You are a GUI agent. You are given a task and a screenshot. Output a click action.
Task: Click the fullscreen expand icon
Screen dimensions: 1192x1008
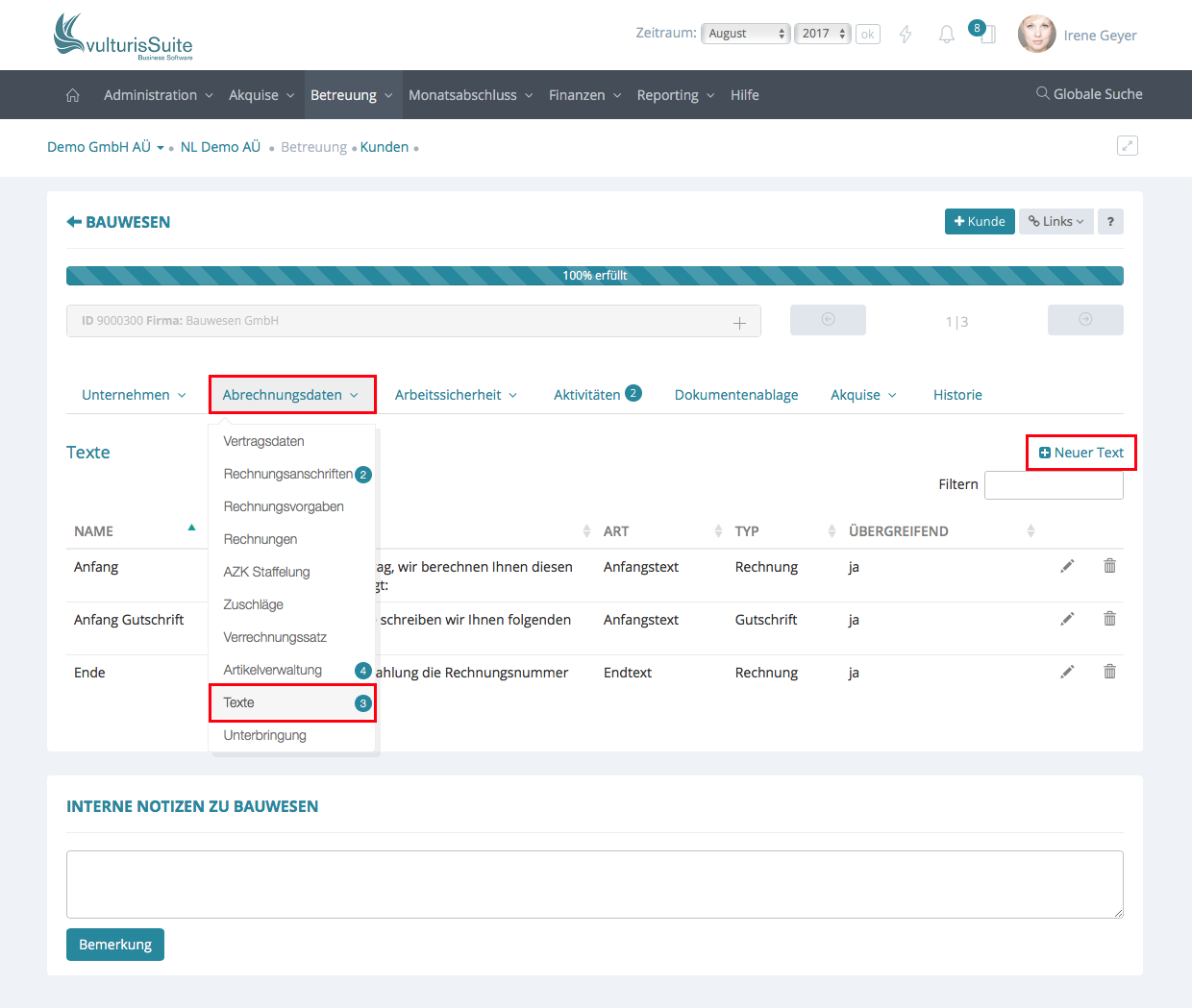(x=1127, y=146)
